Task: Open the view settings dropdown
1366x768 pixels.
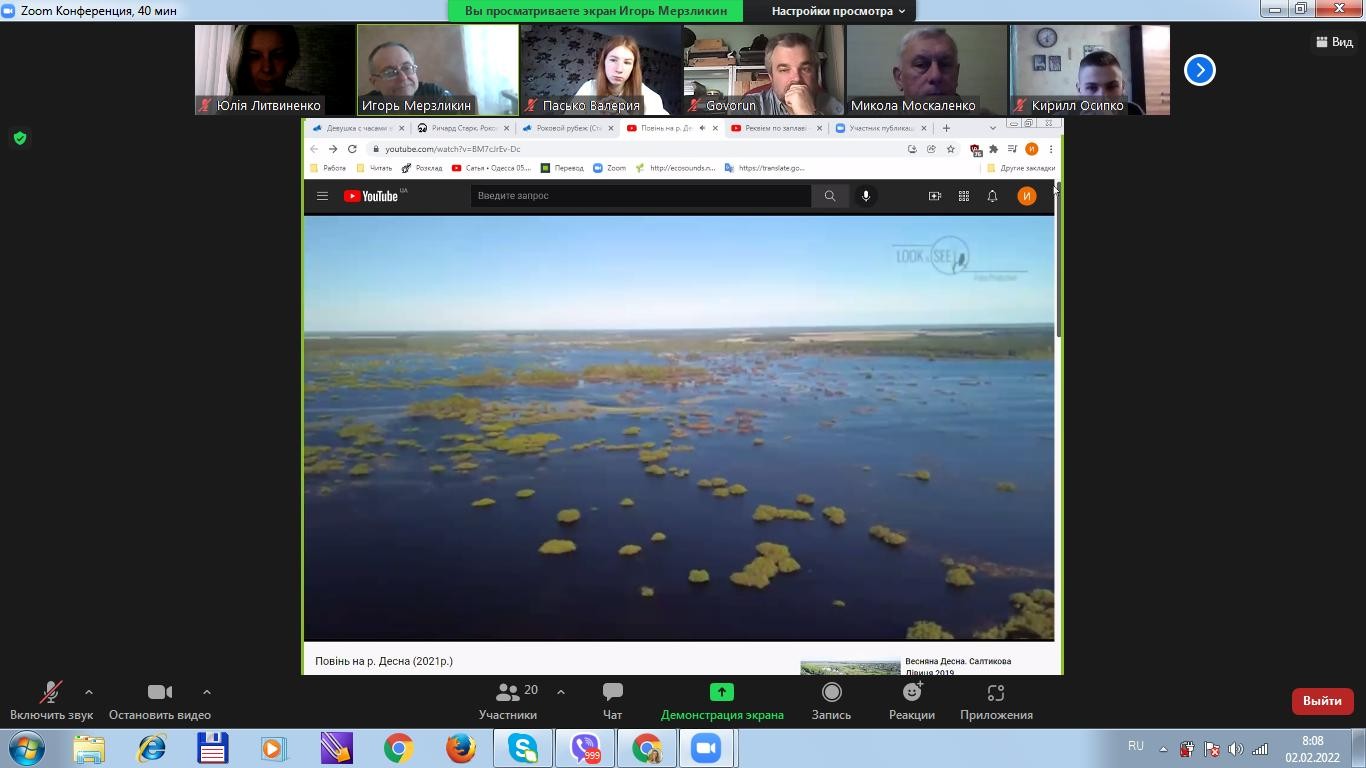Action: [838, 11]
